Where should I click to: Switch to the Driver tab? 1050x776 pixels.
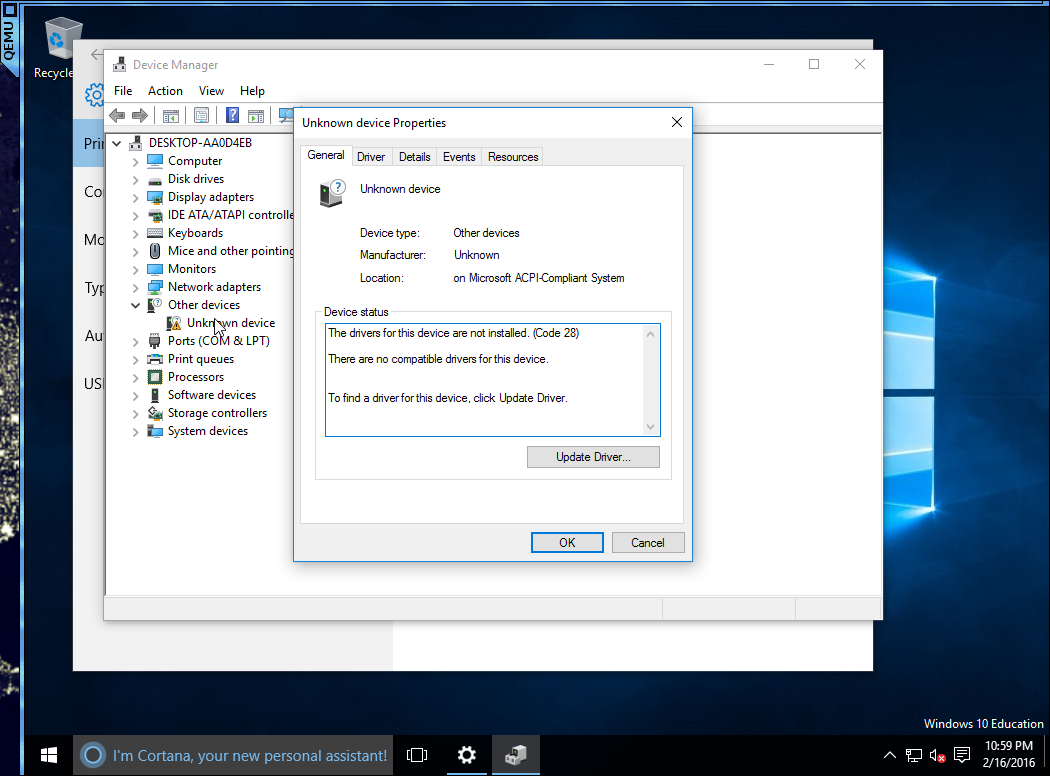point(371,157)
